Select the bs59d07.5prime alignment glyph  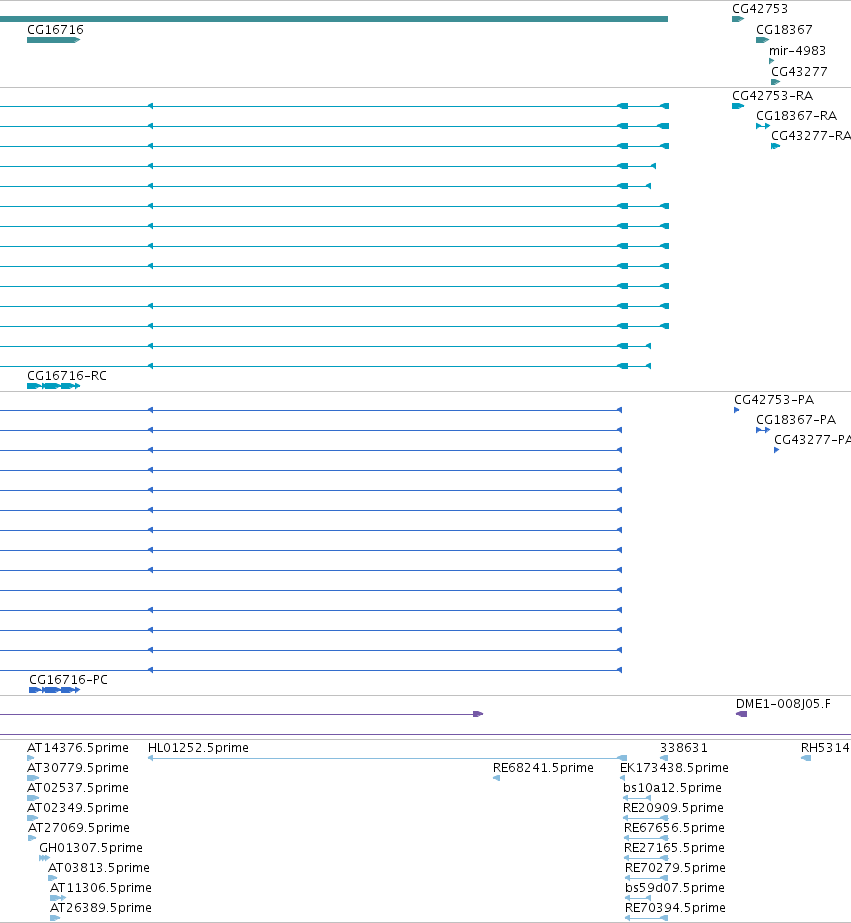point(638,898)
